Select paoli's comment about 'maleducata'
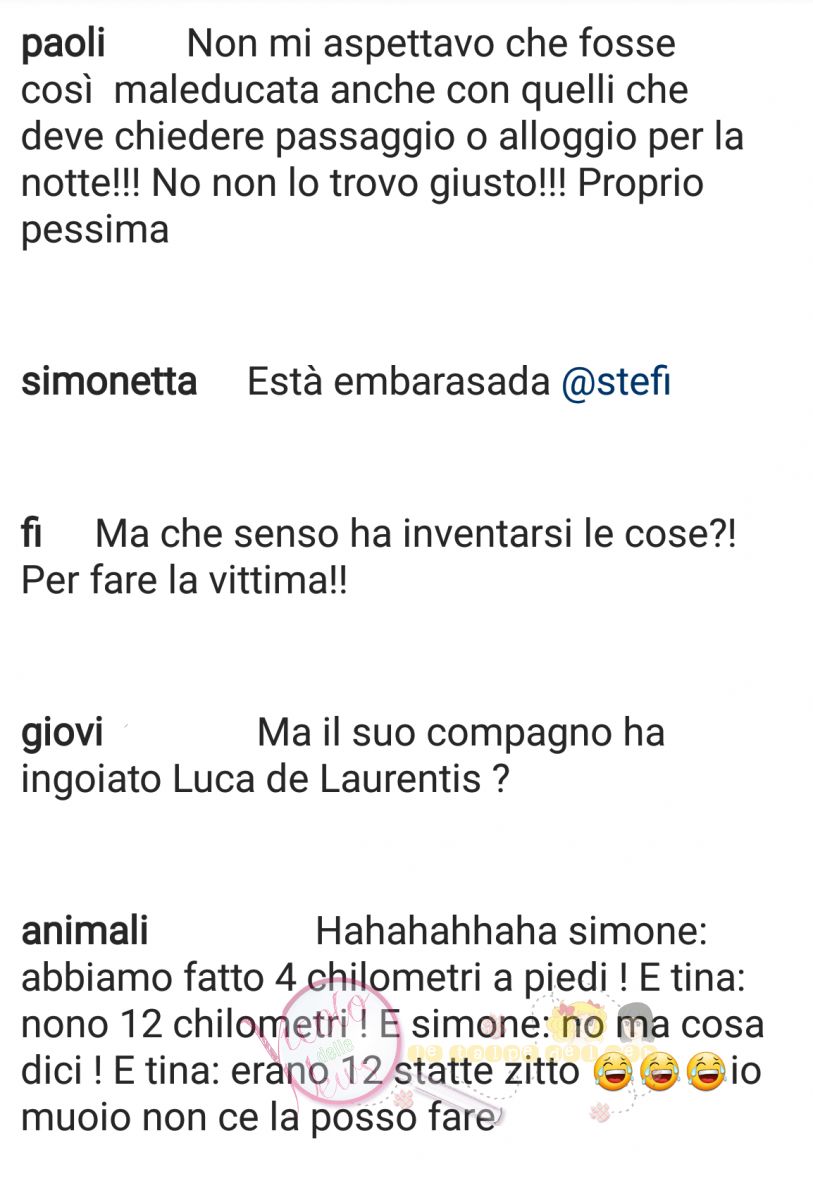This screenshot has height=1200, width=813. click(x=382, y=137)
